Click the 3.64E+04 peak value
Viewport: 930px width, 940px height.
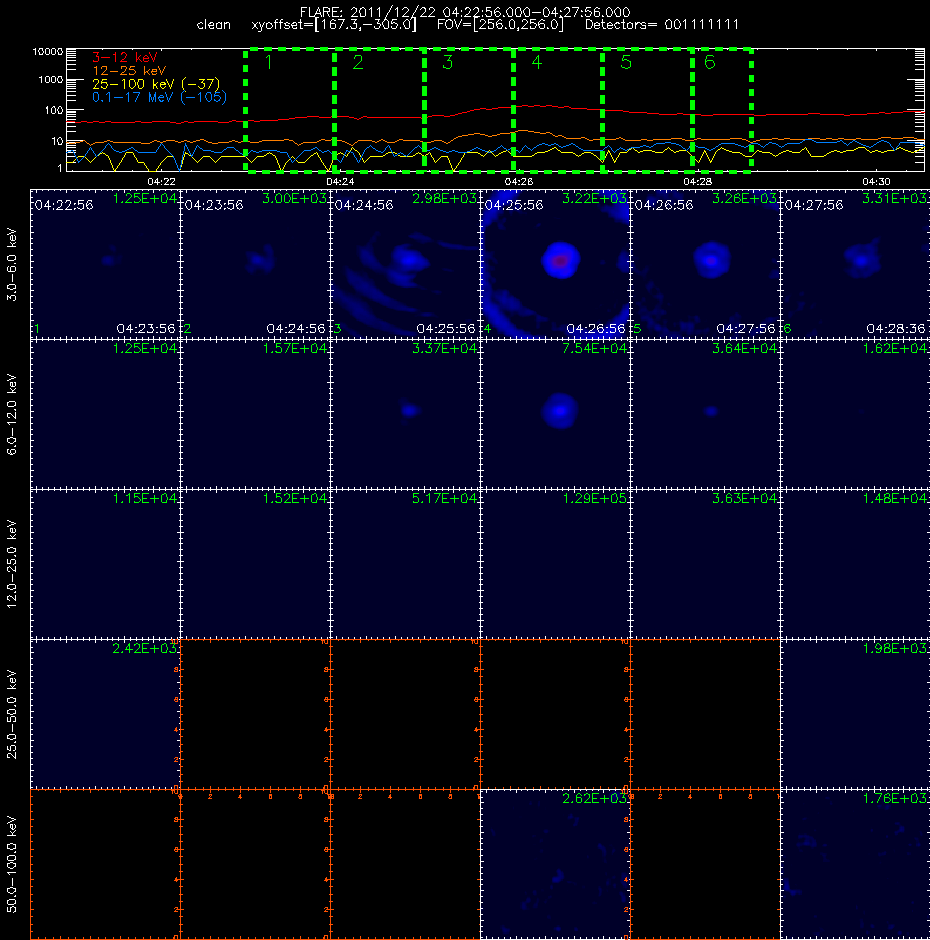point(744,348)
